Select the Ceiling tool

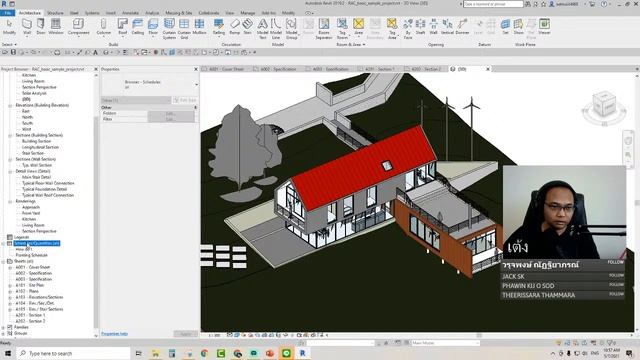click(138, 27)
